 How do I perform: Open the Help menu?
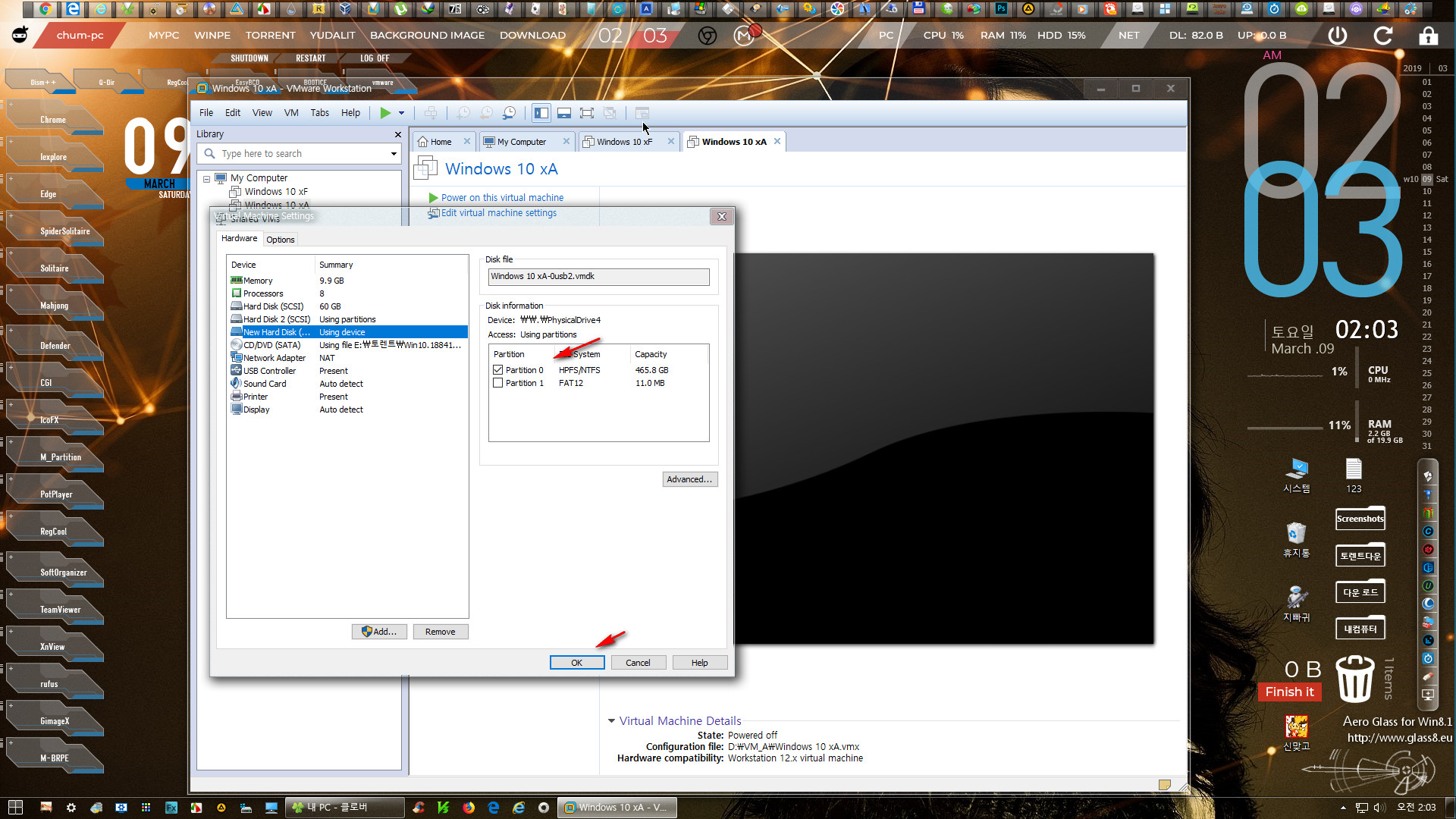(x=350, y=113)
